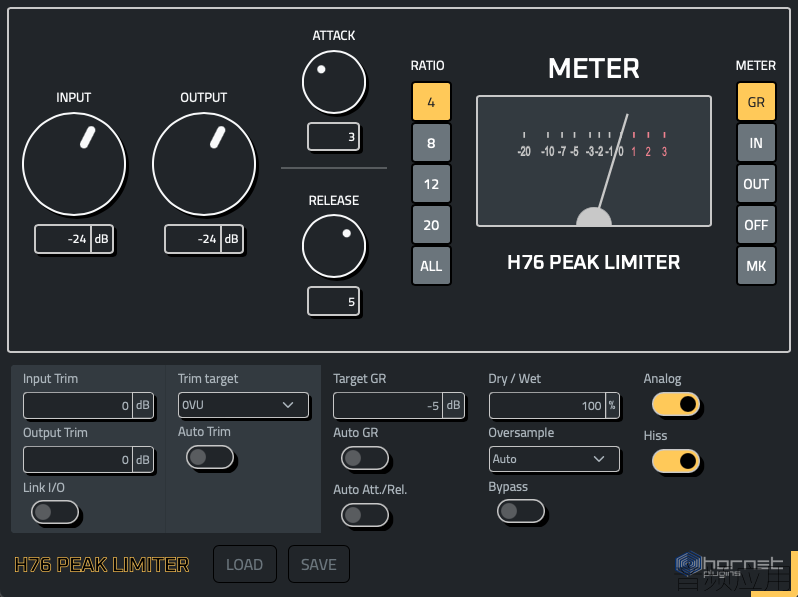This screenshot has height=597, width=798.
Task: Click the LOAD preset button
Action: tap(245, 564)
